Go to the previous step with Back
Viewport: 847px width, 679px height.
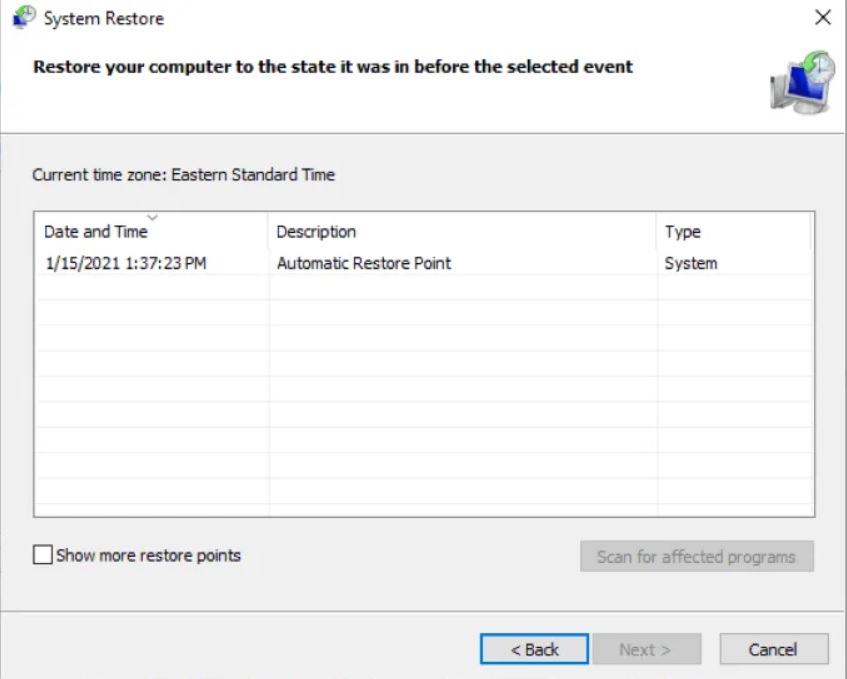[x=534, y=650]
